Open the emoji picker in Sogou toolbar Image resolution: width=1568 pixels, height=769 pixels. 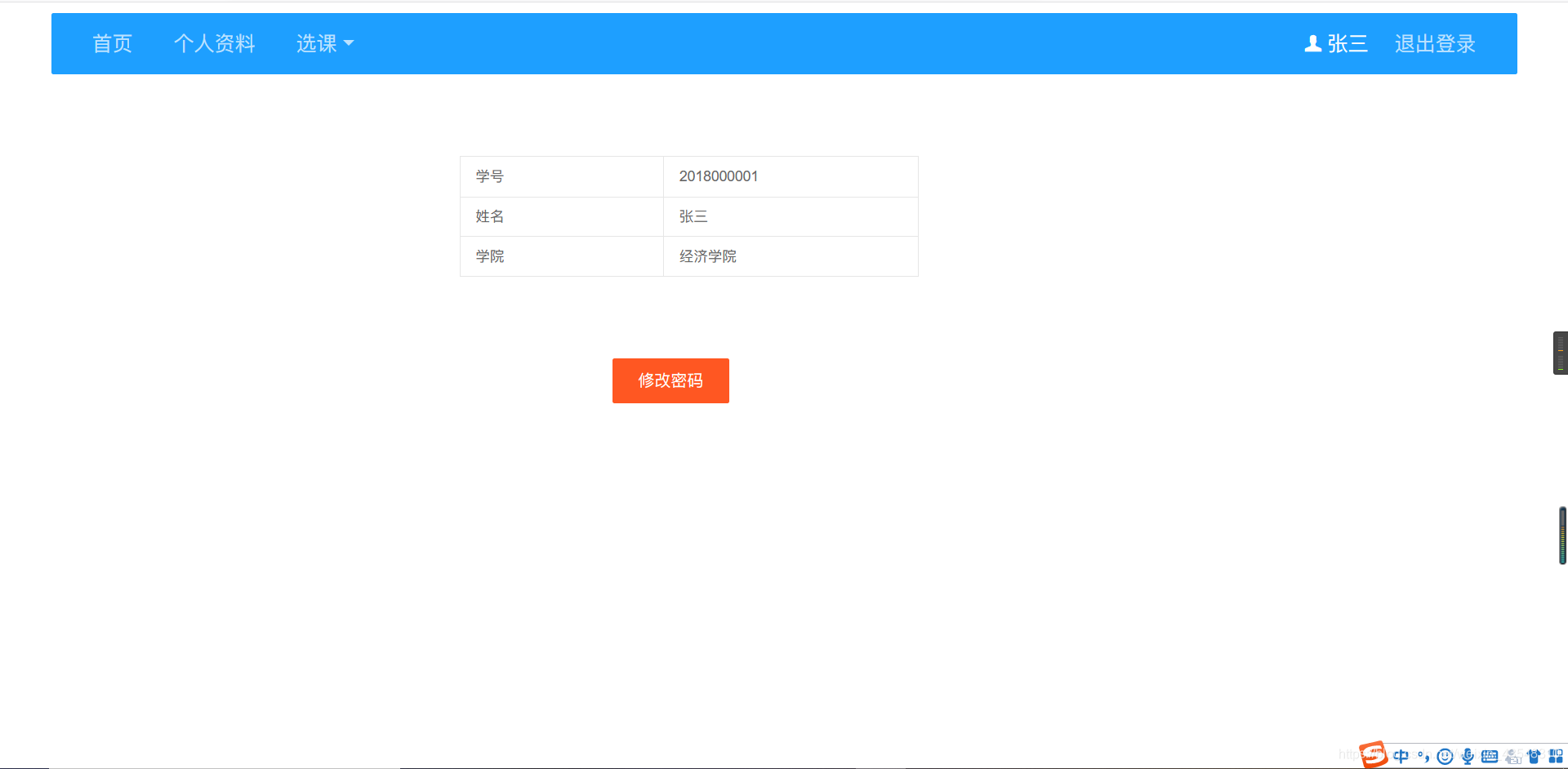coord(1445,756)
